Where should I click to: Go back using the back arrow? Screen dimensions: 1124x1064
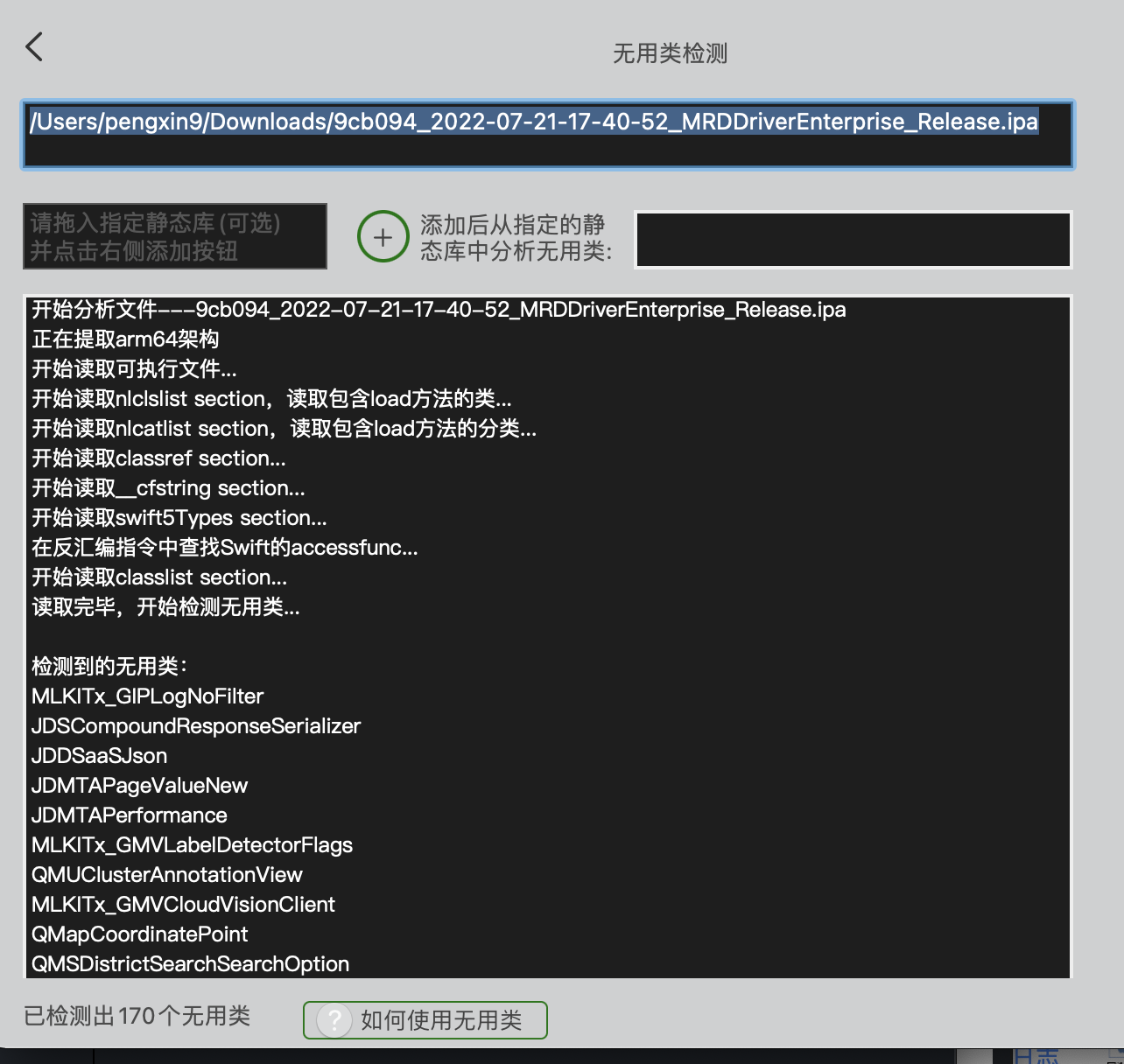pos(34,47)
